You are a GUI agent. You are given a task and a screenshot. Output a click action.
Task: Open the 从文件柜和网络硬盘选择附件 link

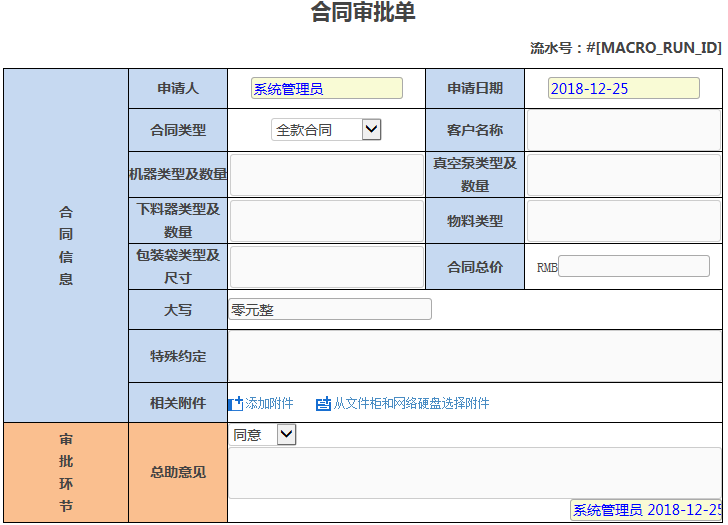click(x=411, y=403)
